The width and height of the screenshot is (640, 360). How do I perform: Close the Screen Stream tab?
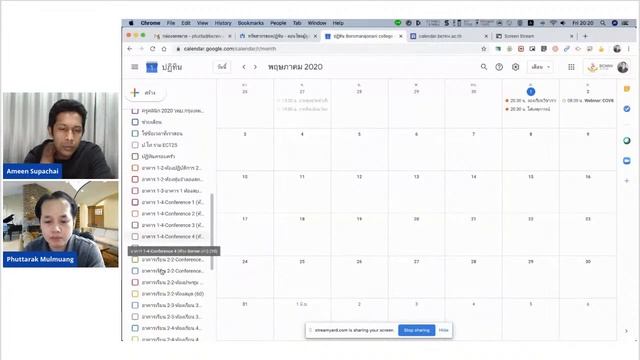(x=571, y=36)
